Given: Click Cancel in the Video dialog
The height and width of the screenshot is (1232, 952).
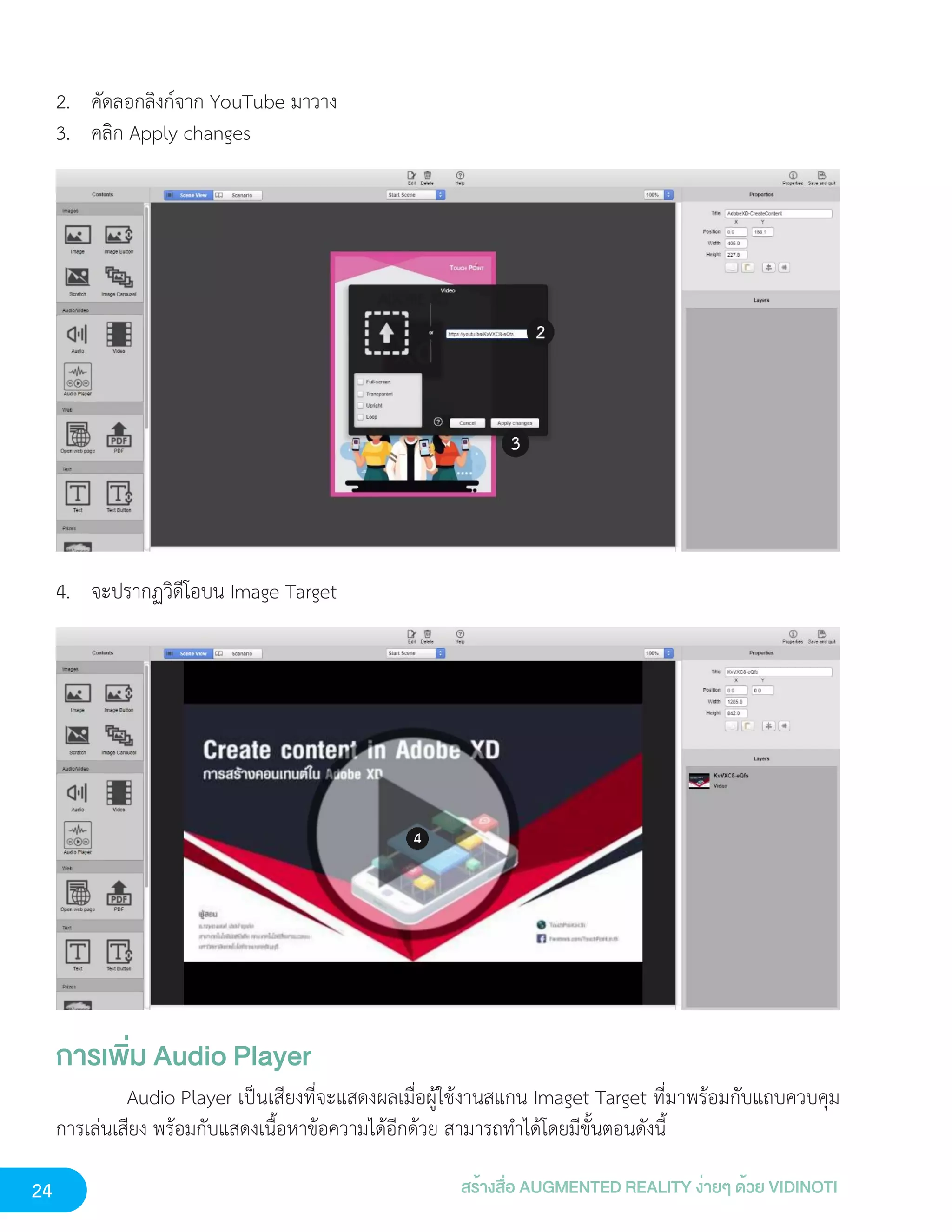Looking at the screenshot, I should [x=467, y=423].
